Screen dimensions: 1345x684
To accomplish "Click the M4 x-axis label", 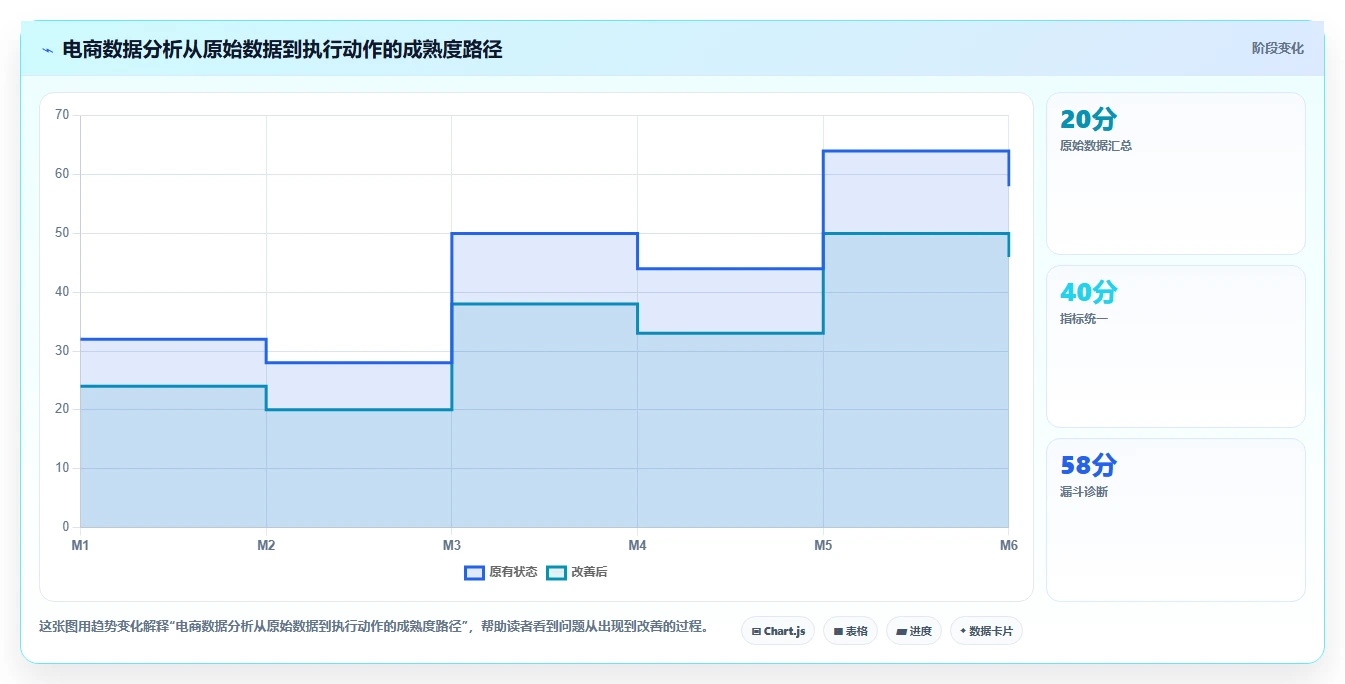I will click(x=637, y=545).
